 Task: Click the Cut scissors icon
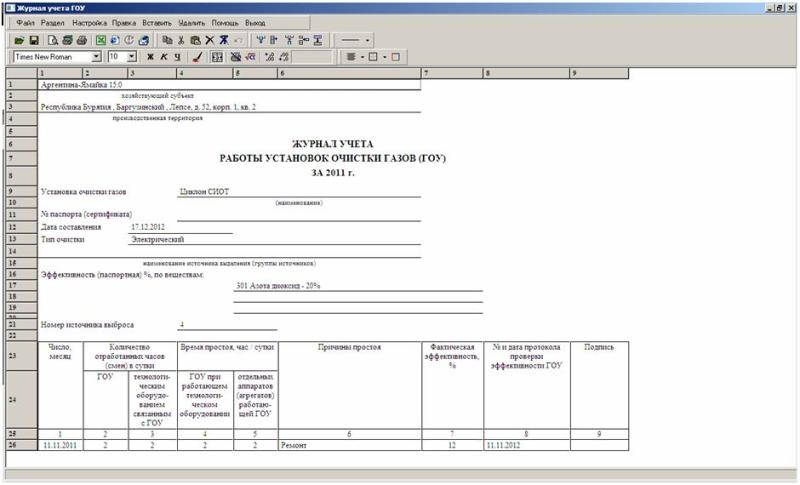tap(181, 40)
